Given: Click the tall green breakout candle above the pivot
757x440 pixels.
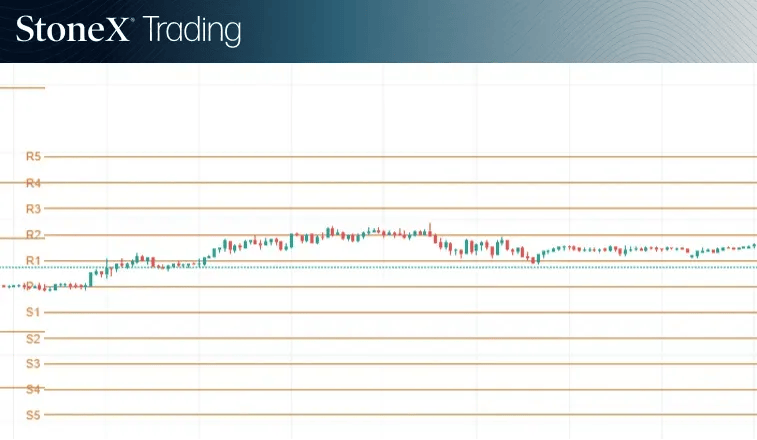Looking at the screenshot, I should pos(91,279).
